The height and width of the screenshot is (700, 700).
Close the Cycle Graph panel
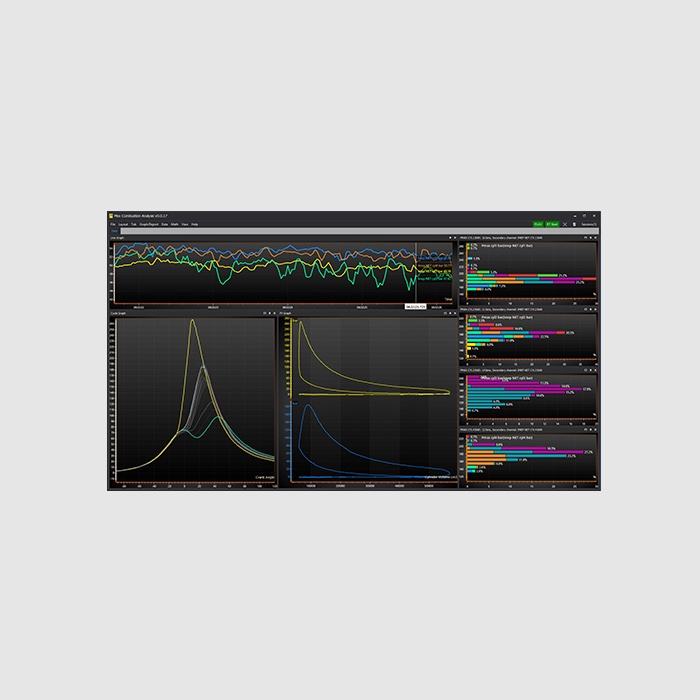click(x=275, y=313)
